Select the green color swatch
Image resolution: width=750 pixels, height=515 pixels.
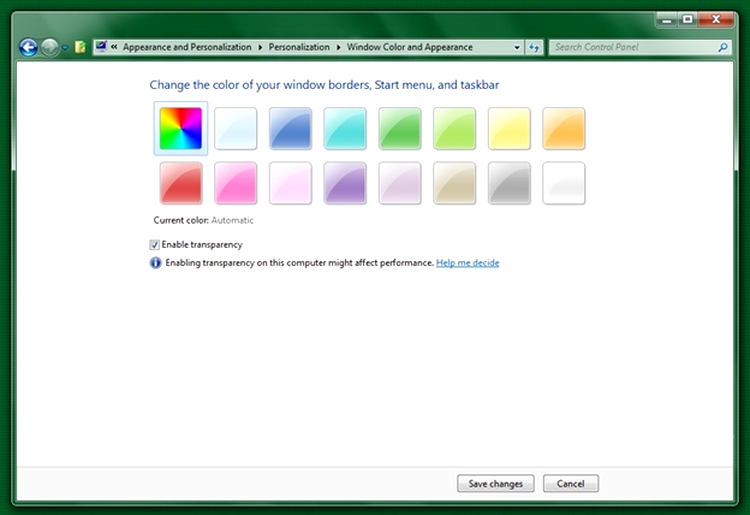399,128
